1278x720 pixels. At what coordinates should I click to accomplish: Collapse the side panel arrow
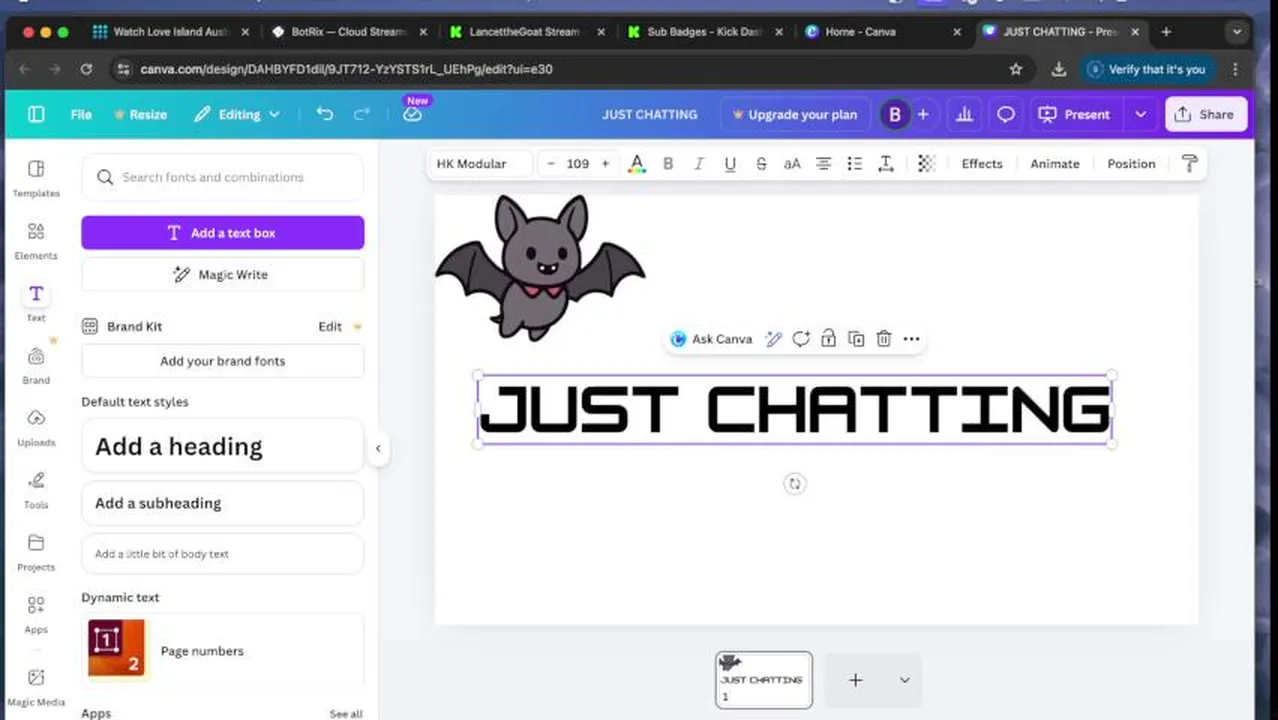[378, 448]
